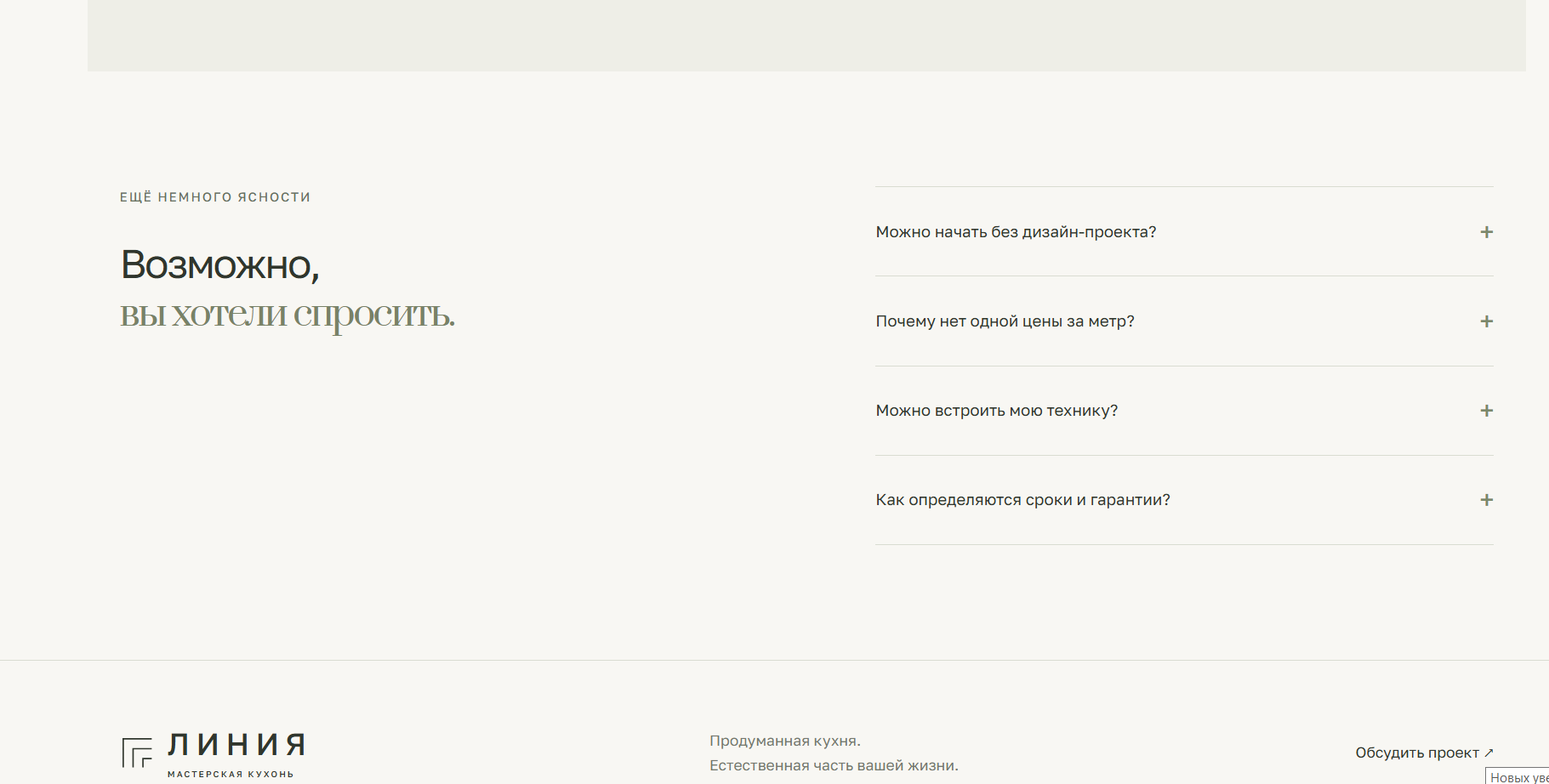Expand plus icon for 'Почему нет одной цены за метр?'
This screenshot has height=784, width=1549.
1486,321
